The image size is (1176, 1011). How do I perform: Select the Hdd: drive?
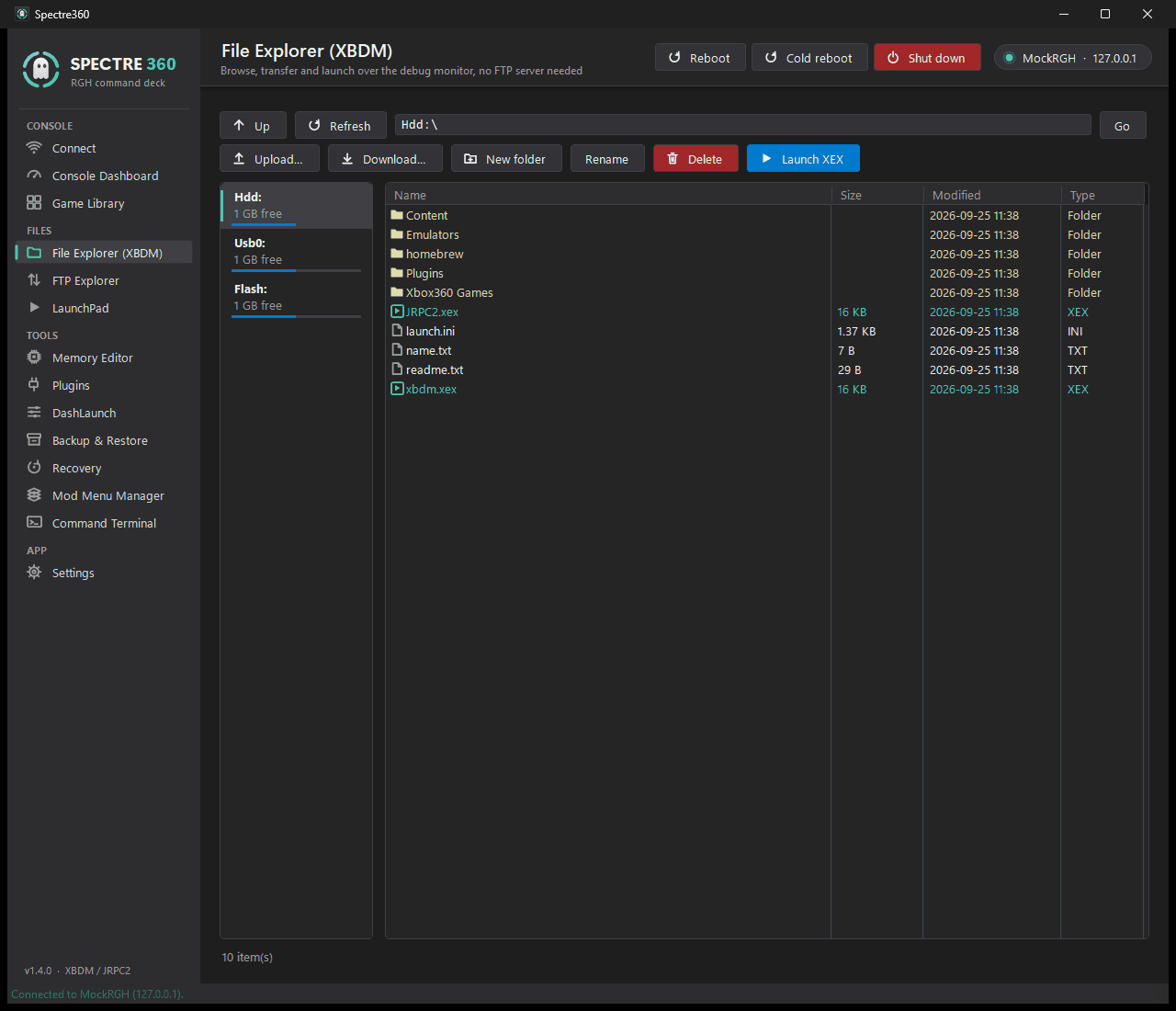[x=296, y=205]
